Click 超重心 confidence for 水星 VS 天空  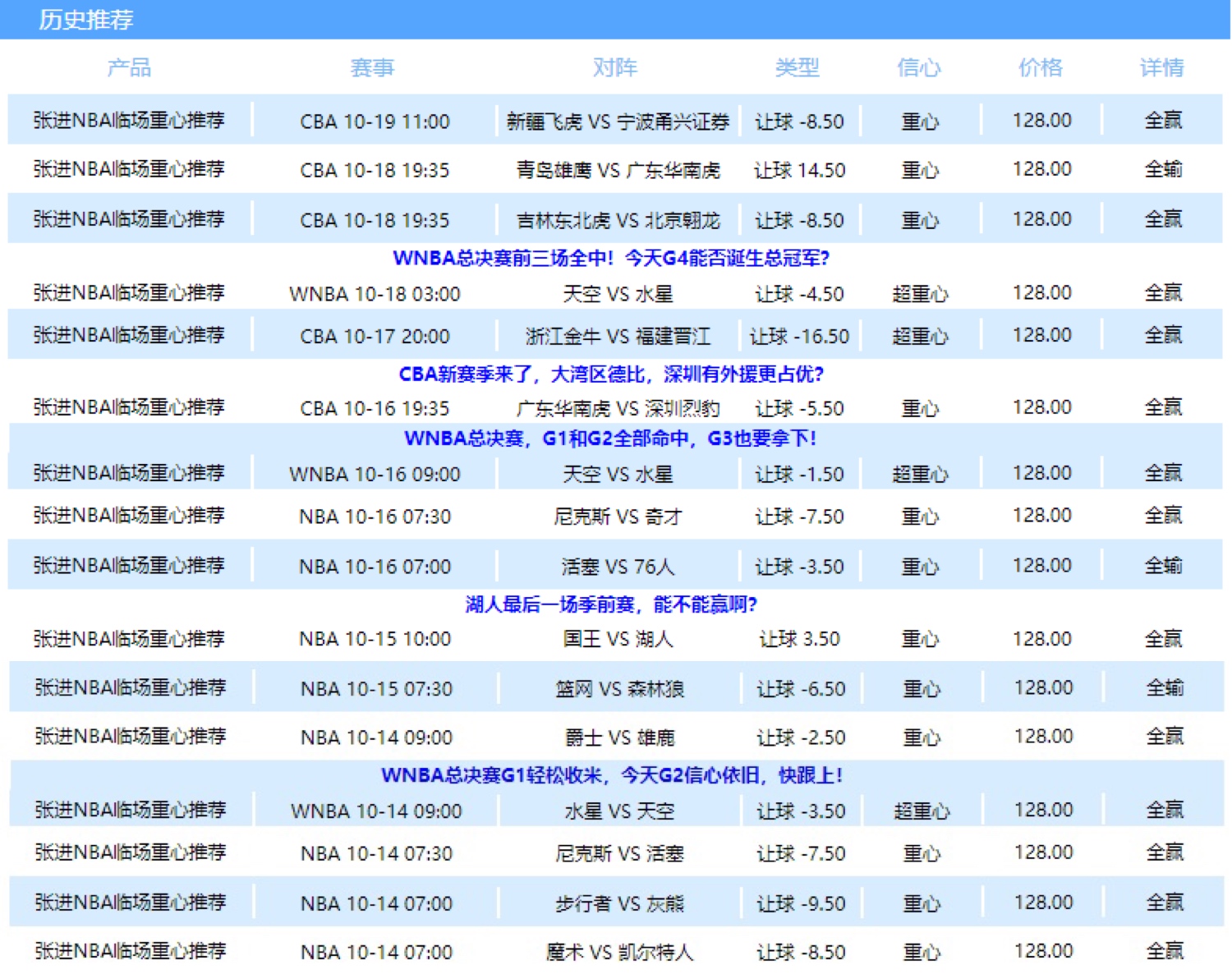922,811
